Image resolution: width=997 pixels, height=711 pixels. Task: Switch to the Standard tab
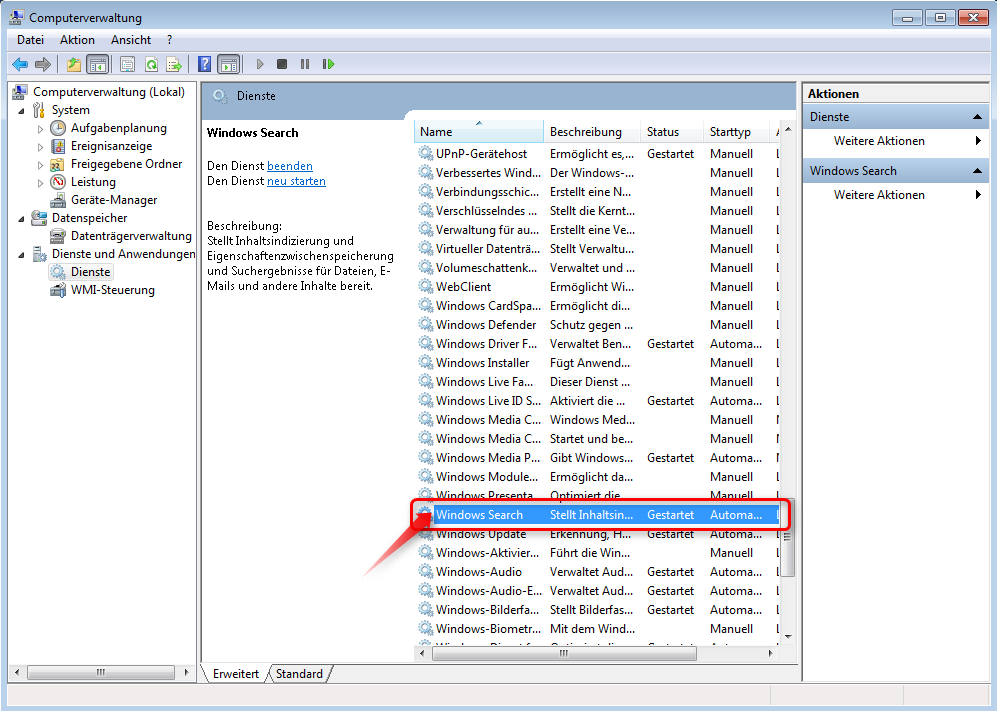tap(298, 674)
